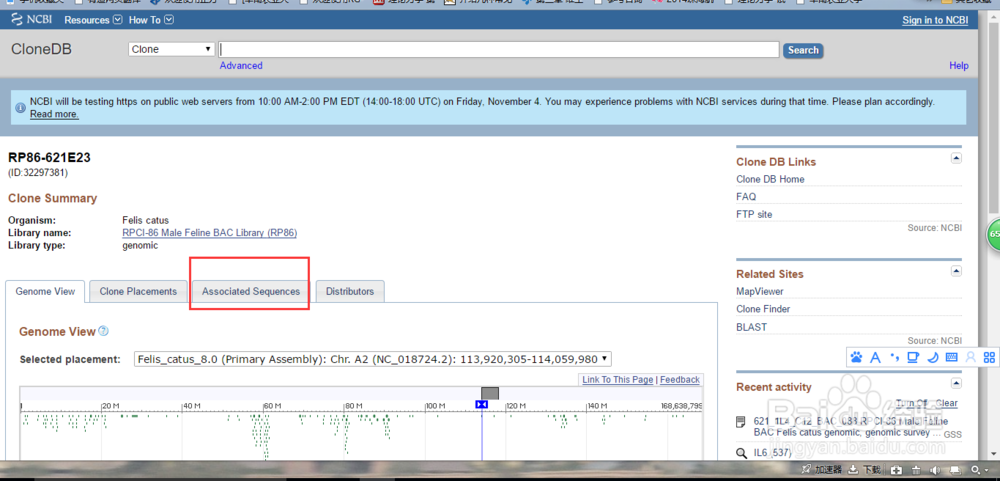Viewport: 1000px width, 481px height.
Task: Click the blue clone marker on chromosome ruler
Action: coord(482,404)
